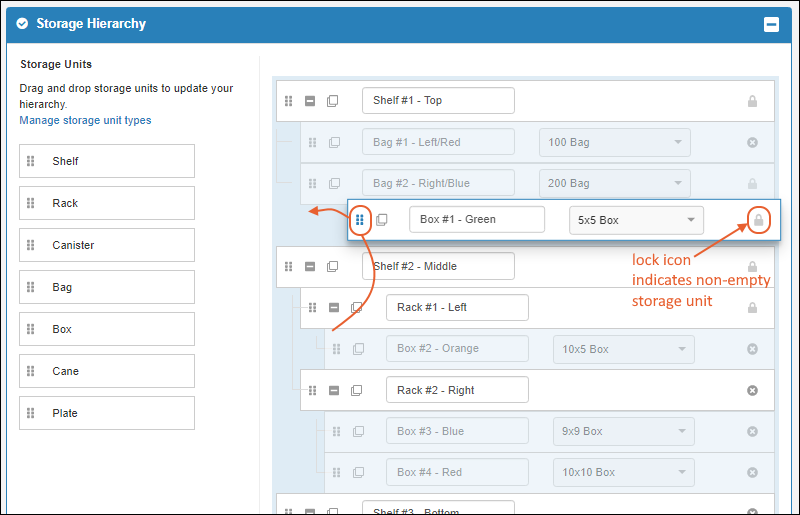Open Manage storage unit types link
Screen dimensions: 800x515
tap(85, 121)
